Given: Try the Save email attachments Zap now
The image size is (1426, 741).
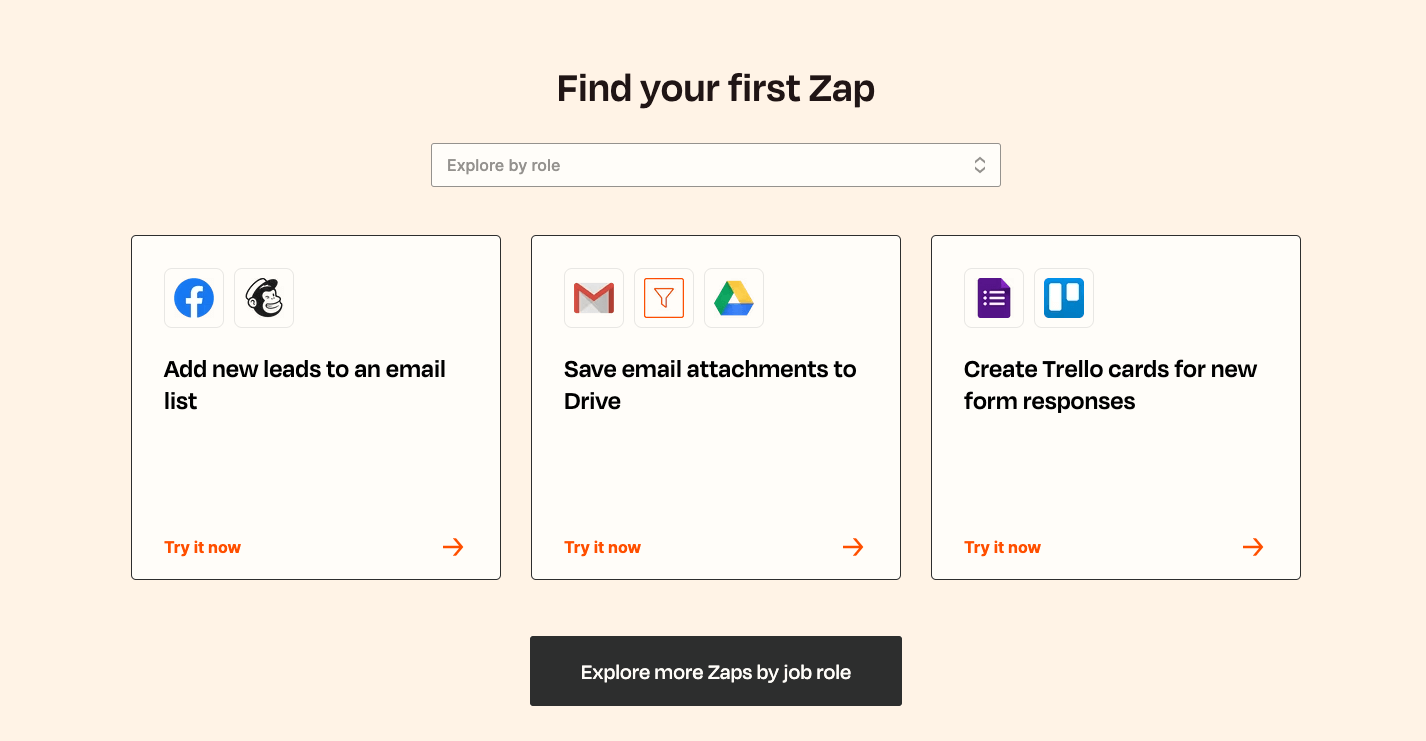Looking at the screenshot, I should tap(602, 547).
